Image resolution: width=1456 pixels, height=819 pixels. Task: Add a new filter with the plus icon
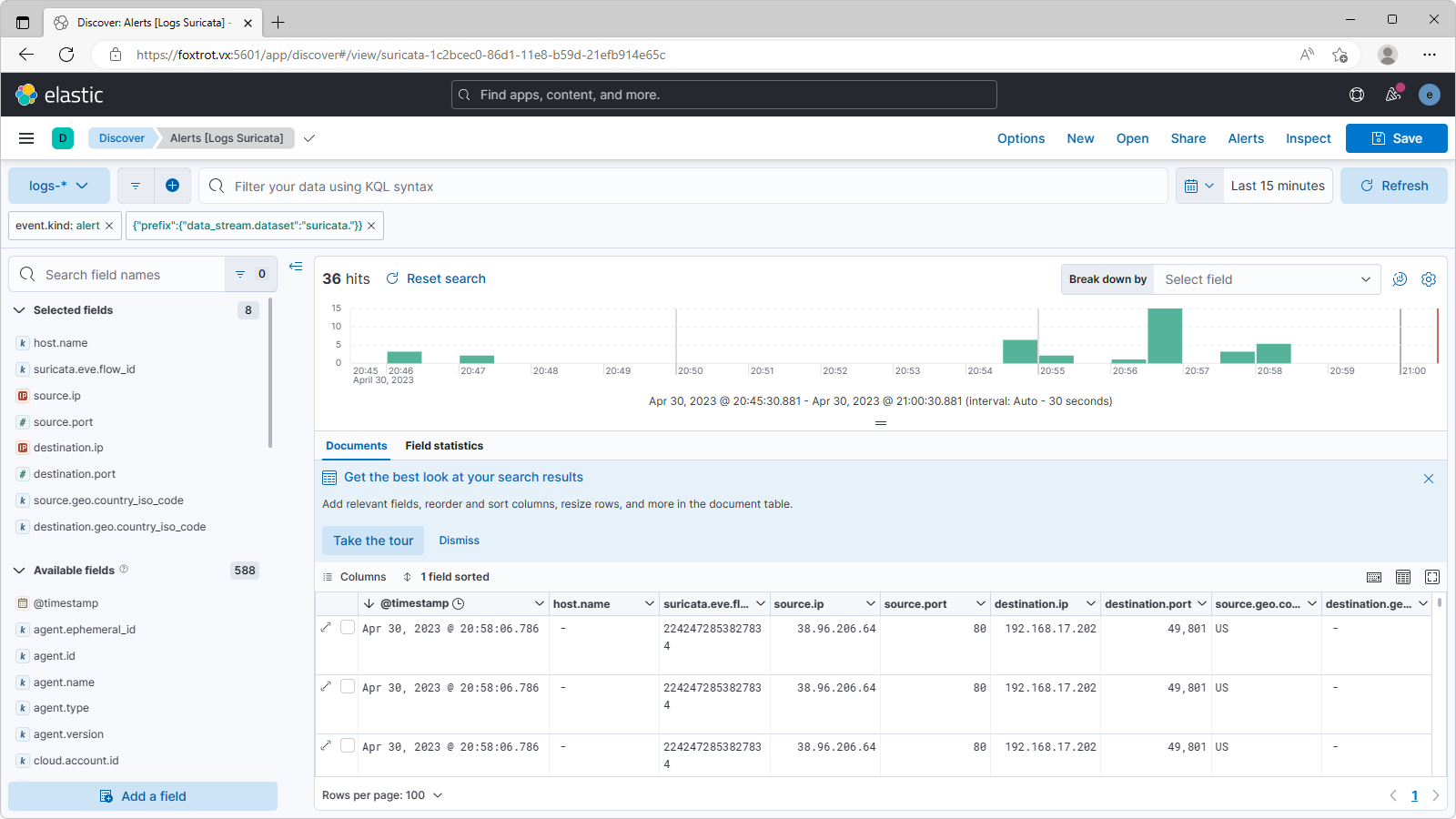coord(173,185)
